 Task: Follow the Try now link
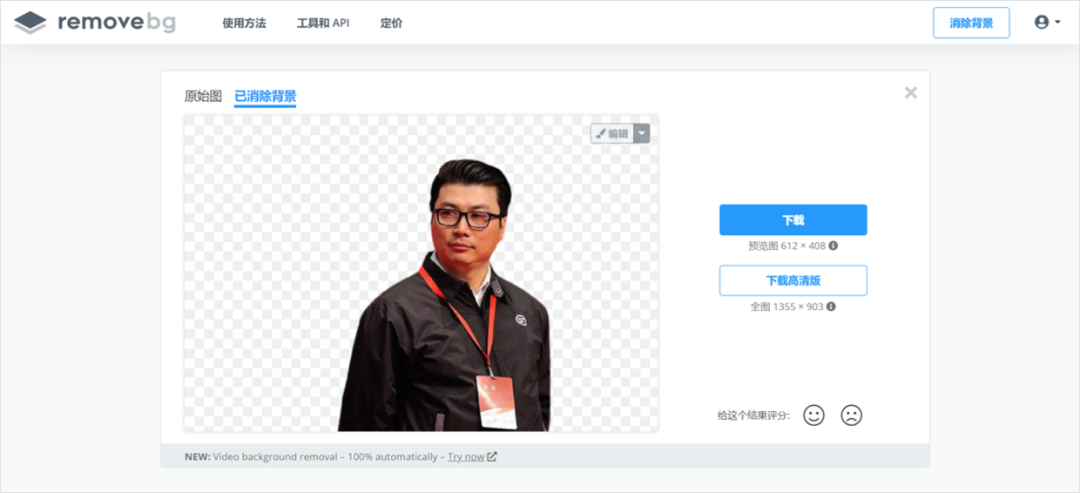pyautogui.click(x=466, y=457)
